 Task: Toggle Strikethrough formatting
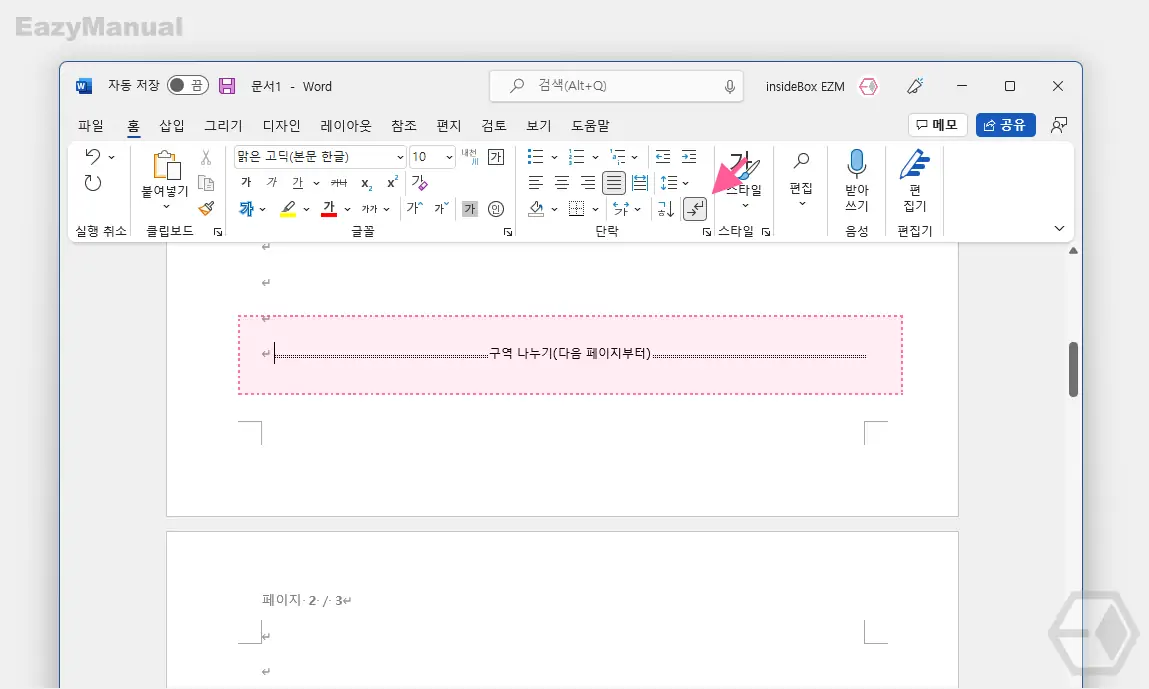[x=339, y=183]
